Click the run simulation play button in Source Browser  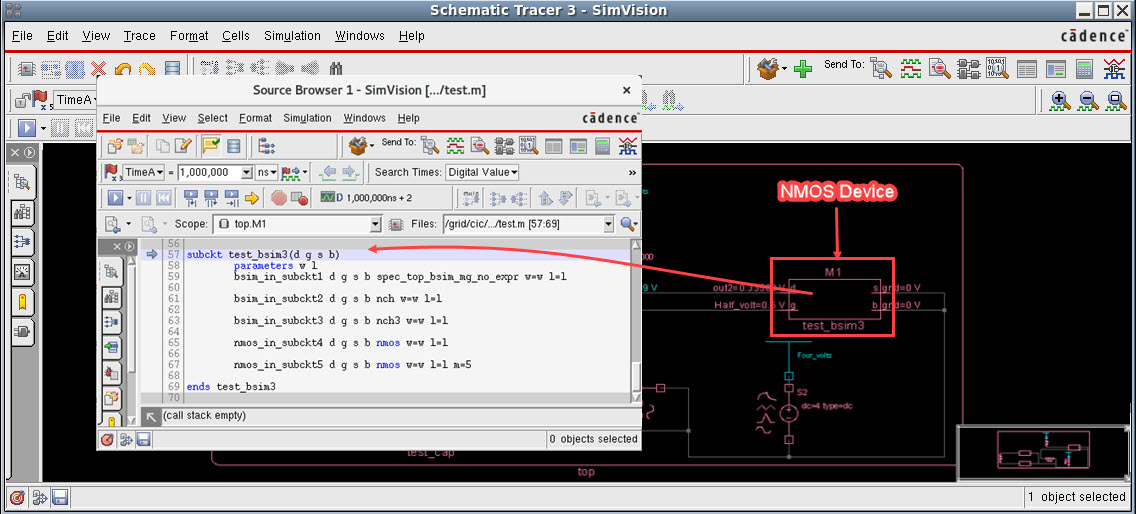[114, 198]
